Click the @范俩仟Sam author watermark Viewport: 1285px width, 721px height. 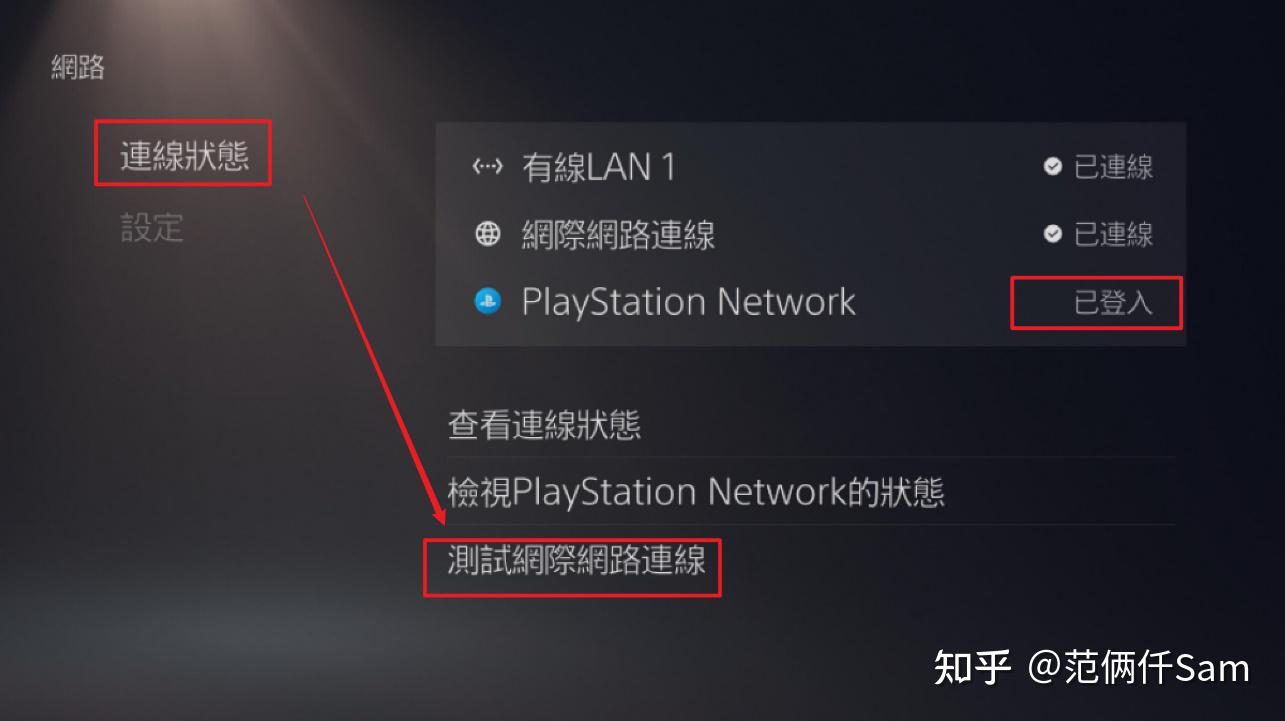pos(1139,667)
